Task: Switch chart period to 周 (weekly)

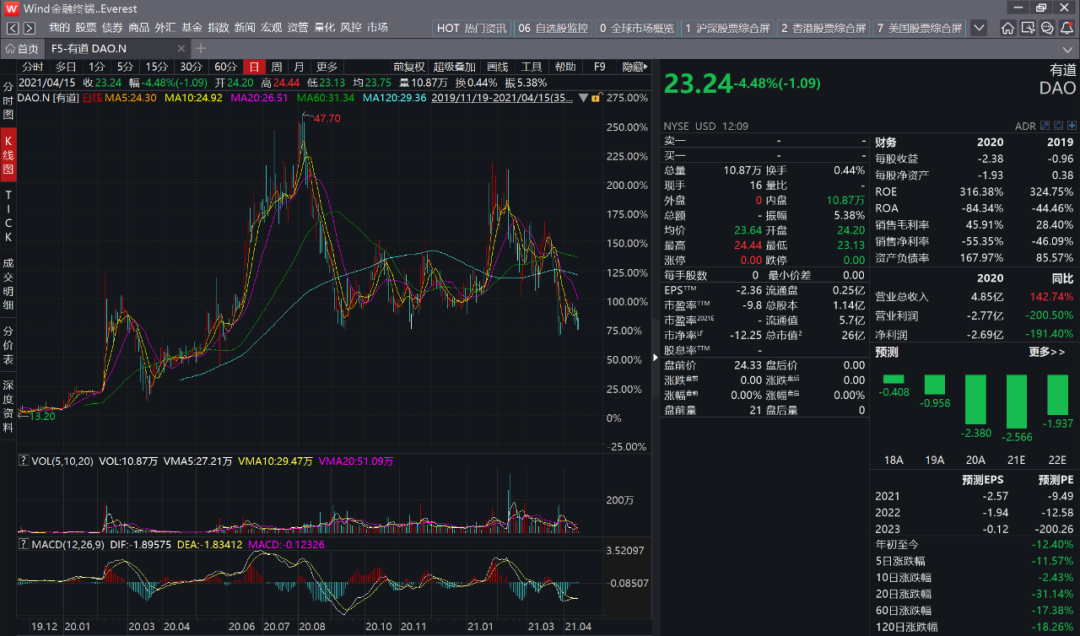Action: tap(276, 67)
